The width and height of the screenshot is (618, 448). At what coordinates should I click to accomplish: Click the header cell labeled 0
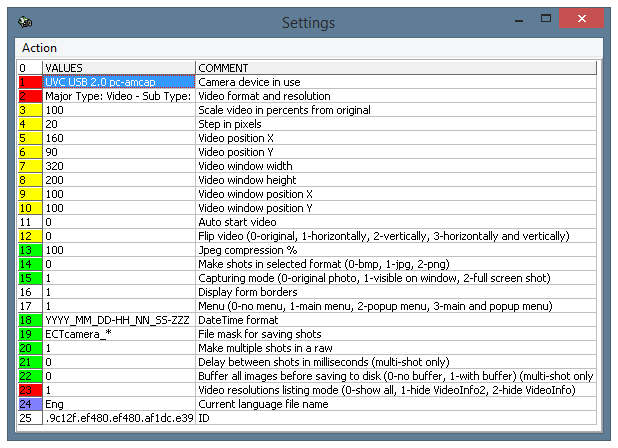pos(30,68)
